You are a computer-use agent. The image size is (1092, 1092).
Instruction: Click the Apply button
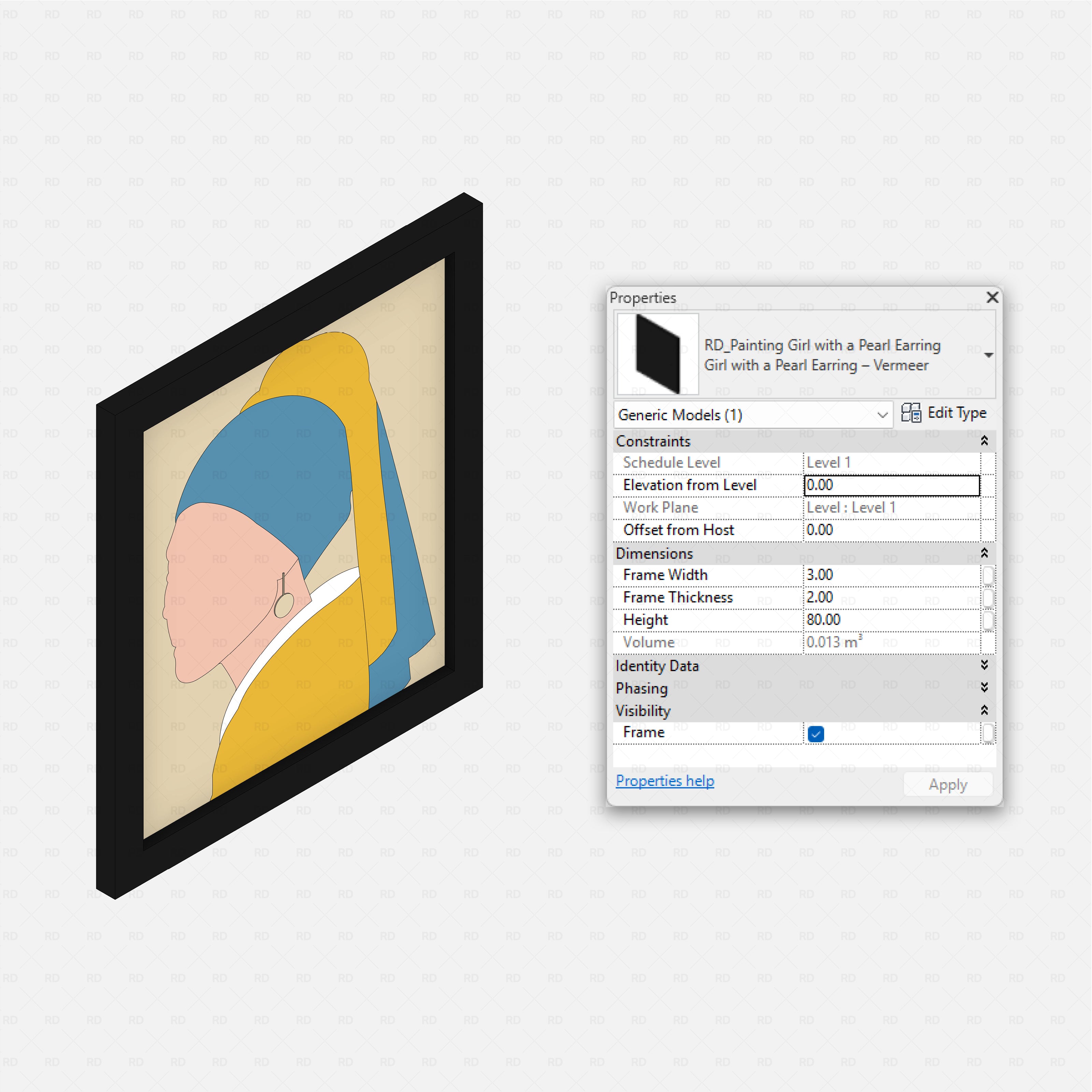pyautogui.click(x=948, y=784)
